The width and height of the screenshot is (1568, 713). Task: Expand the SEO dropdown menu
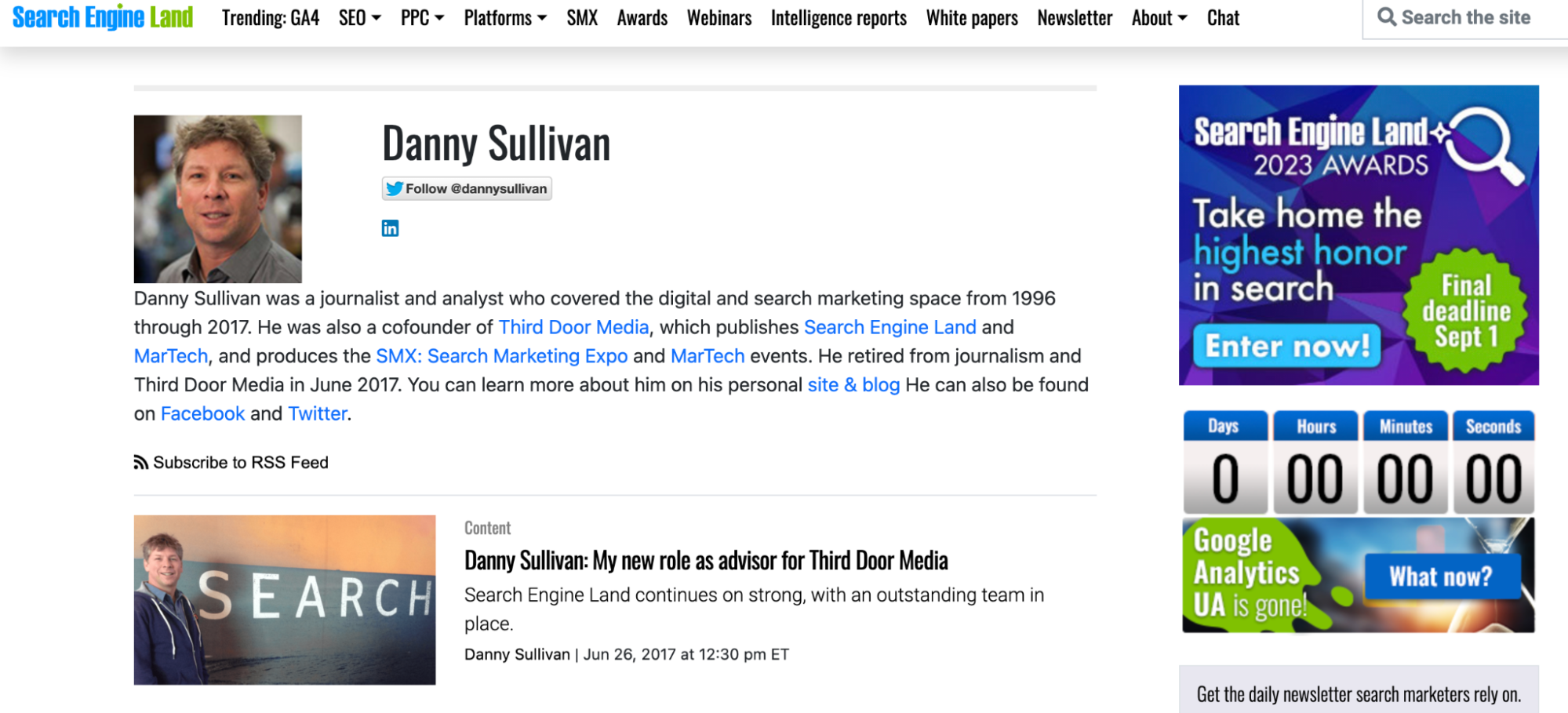coord(360,18)
